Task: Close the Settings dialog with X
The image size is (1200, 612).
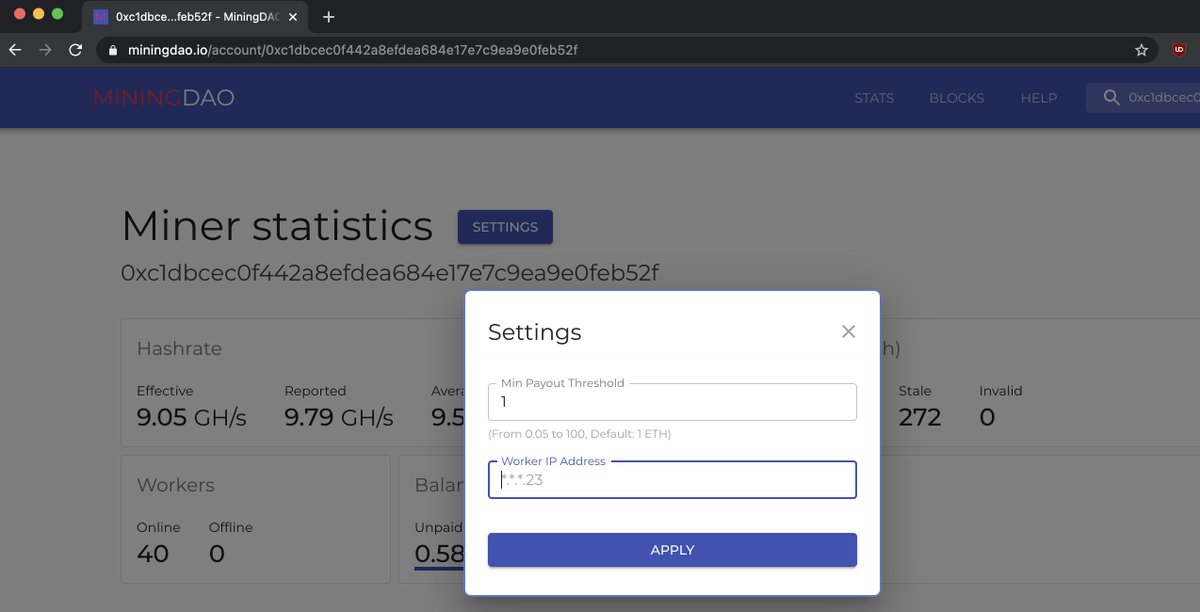Action: click(848, 331)
